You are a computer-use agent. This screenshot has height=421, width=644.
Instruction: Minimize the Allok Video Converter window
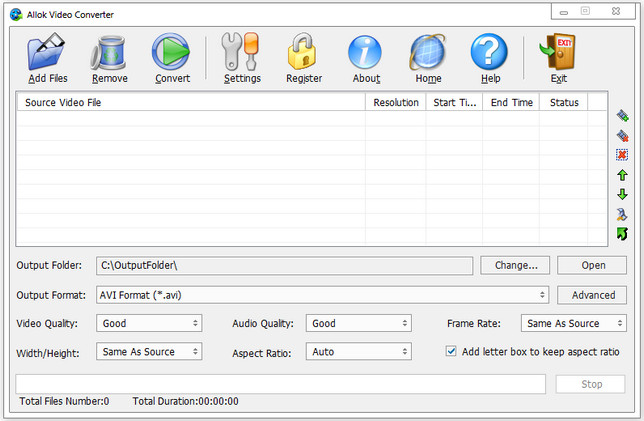564,12
